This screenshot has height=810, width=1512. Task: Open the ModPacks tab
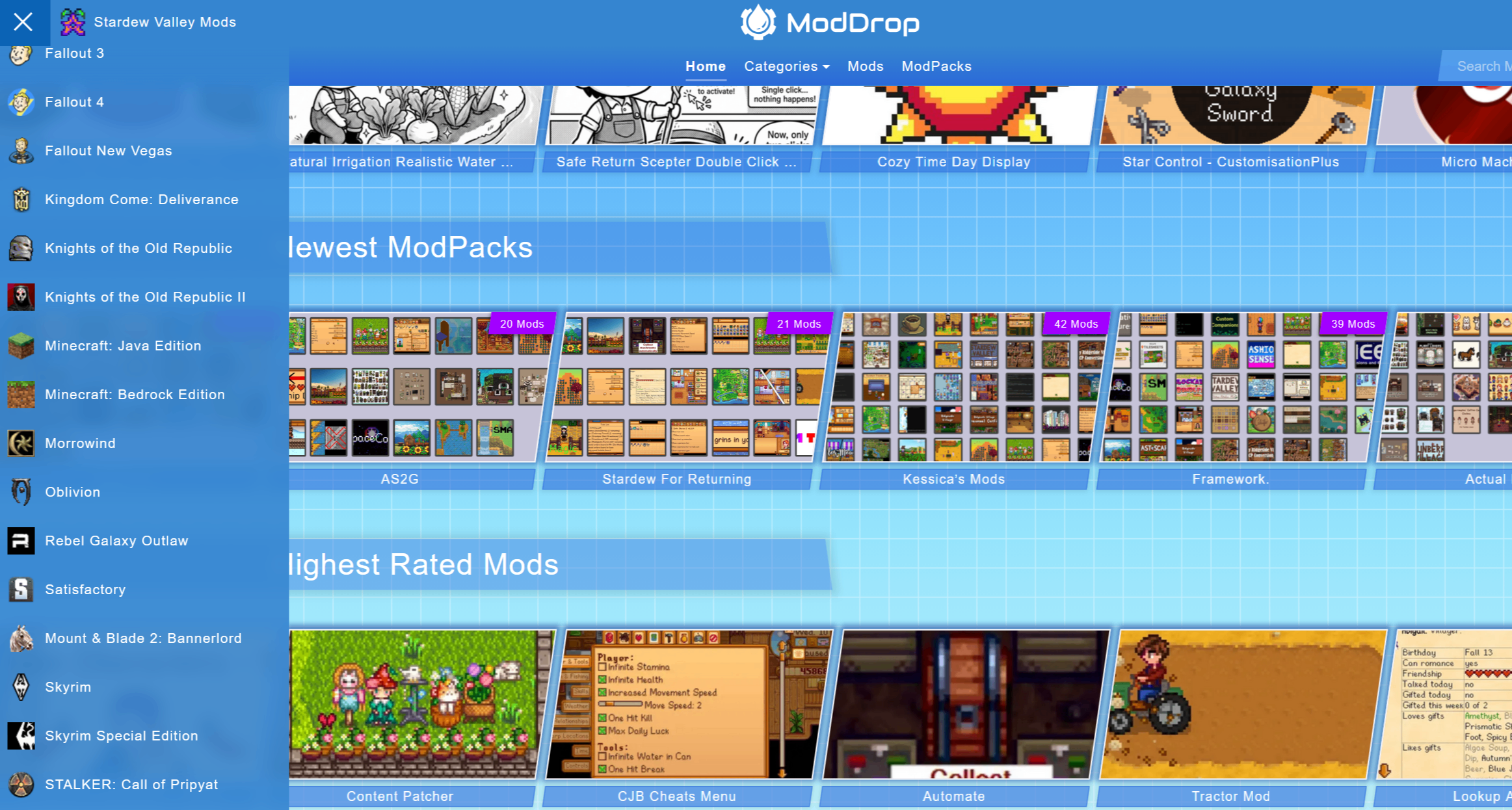[936, 66]
